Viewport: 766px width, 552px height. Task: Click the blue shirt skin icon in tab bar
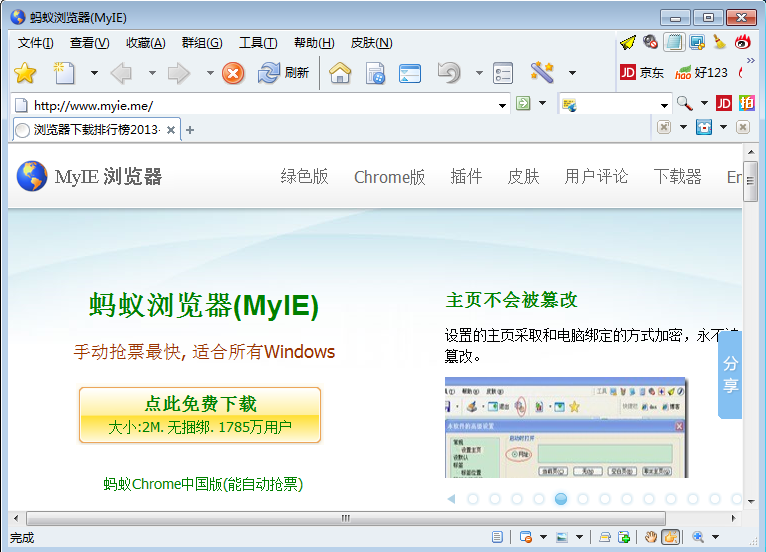click(704, 127)
